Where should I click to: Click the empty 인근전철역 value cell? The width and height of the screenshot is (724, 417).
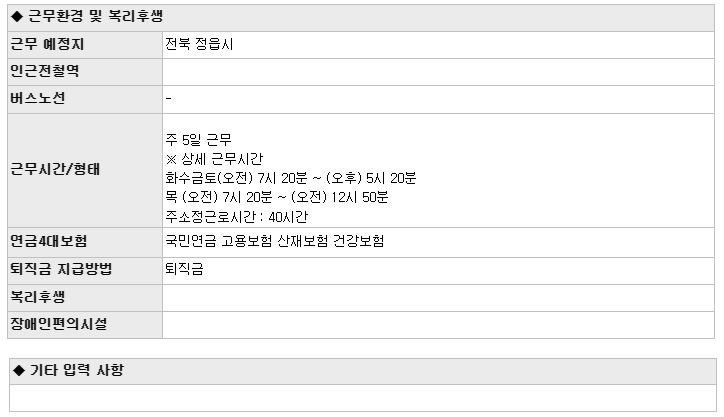tap(438, 72)
